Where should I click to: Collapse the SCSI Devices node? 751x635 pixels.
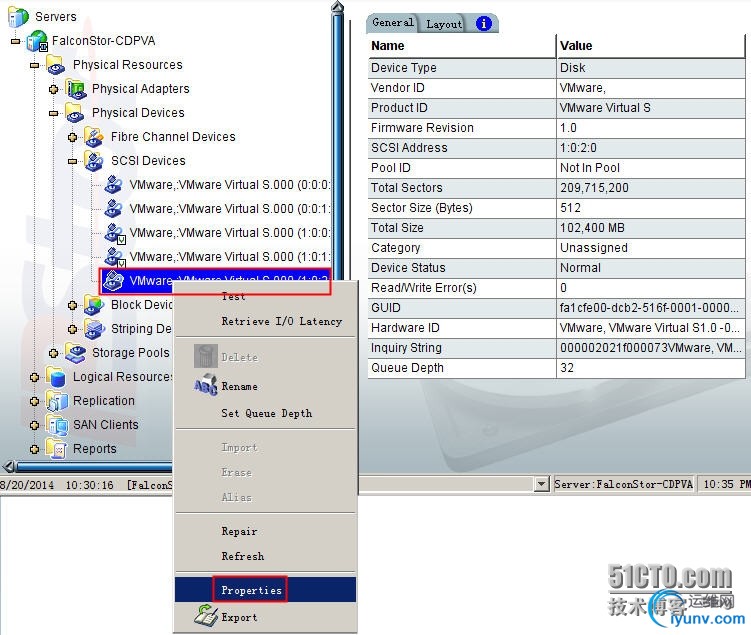pyautogui.click(x=72, y=161)
